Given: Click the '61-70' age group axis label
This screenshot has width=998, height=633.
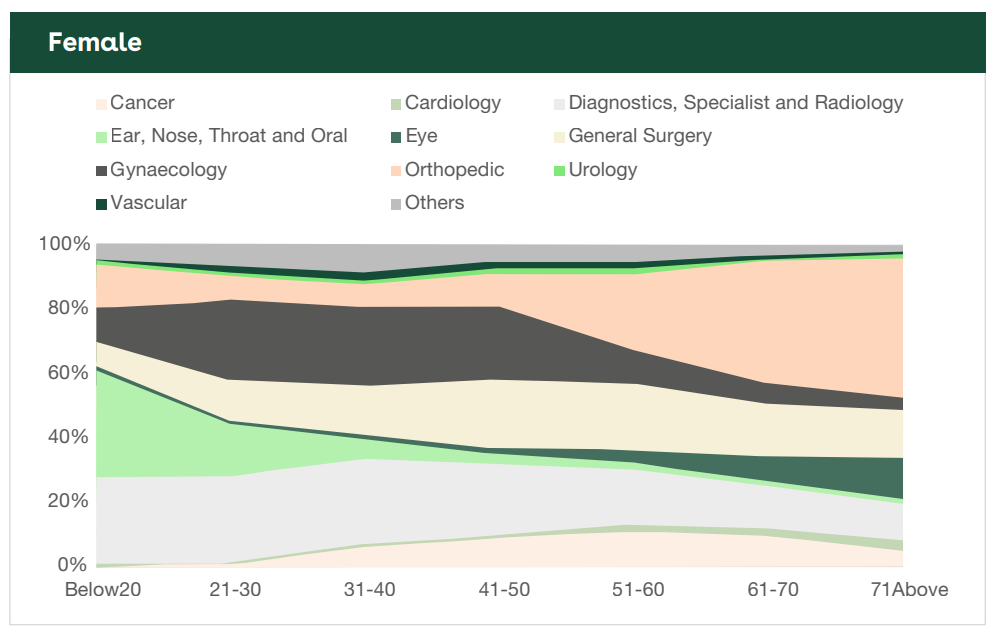Looking at the screenshot, I should coord(772,589).
